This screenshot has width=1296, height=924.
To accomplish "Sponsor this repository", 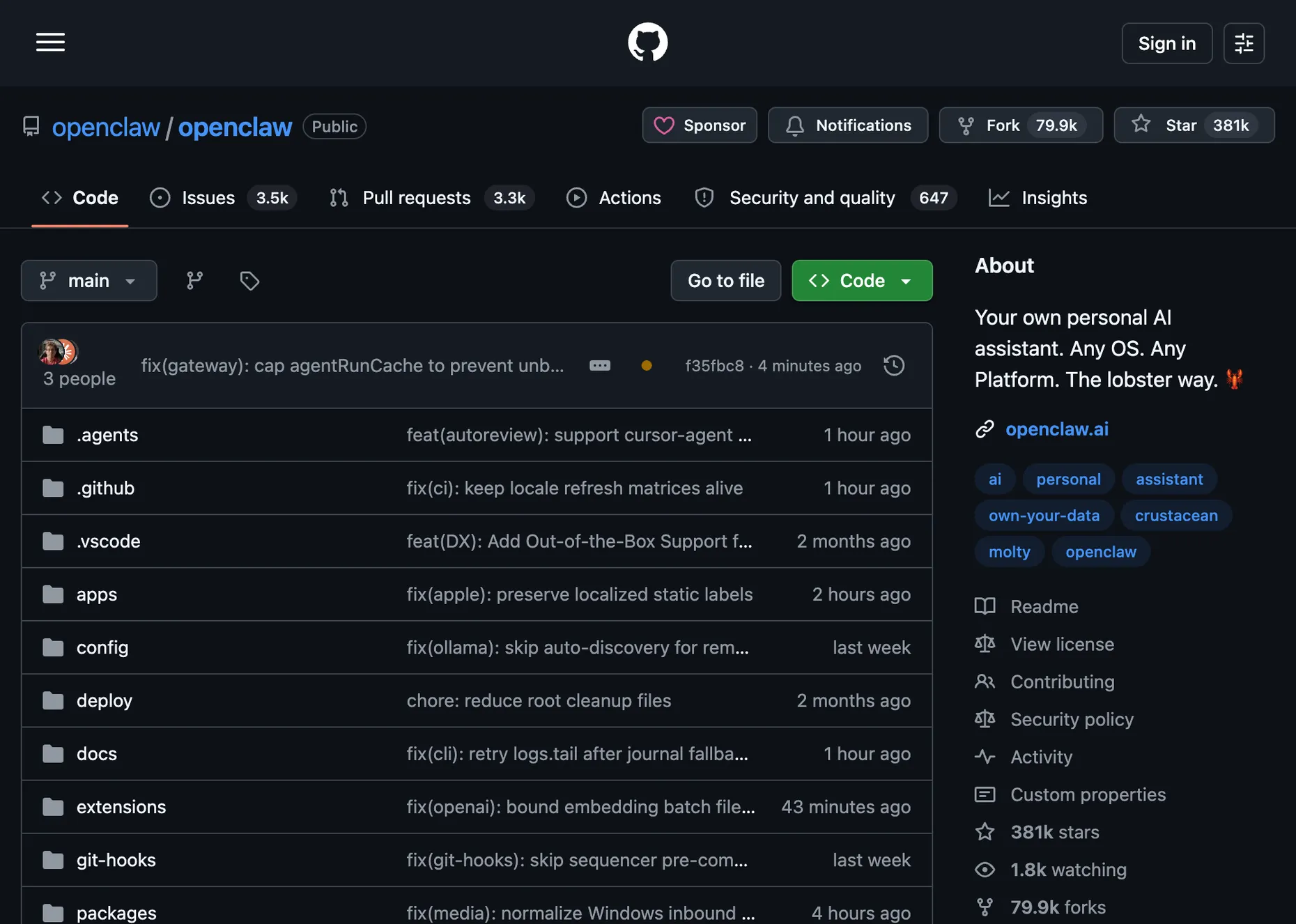I will (700, 125).
